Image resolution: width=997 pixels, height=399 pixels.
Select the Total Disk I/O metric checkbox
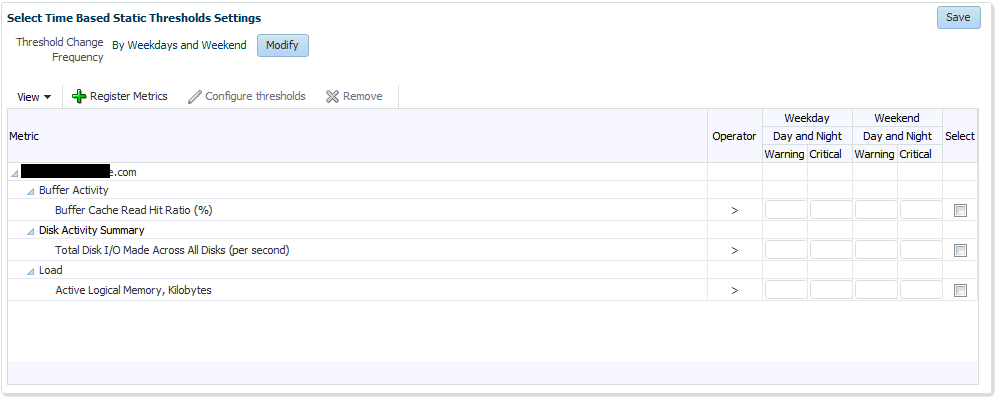click(x=960, y=250)
